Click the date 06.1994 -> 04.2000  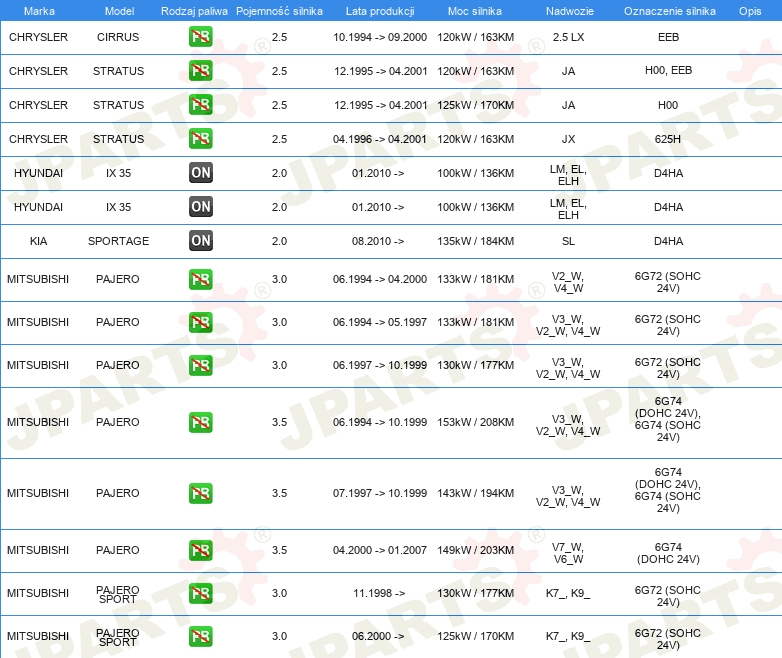click(380, 279)
